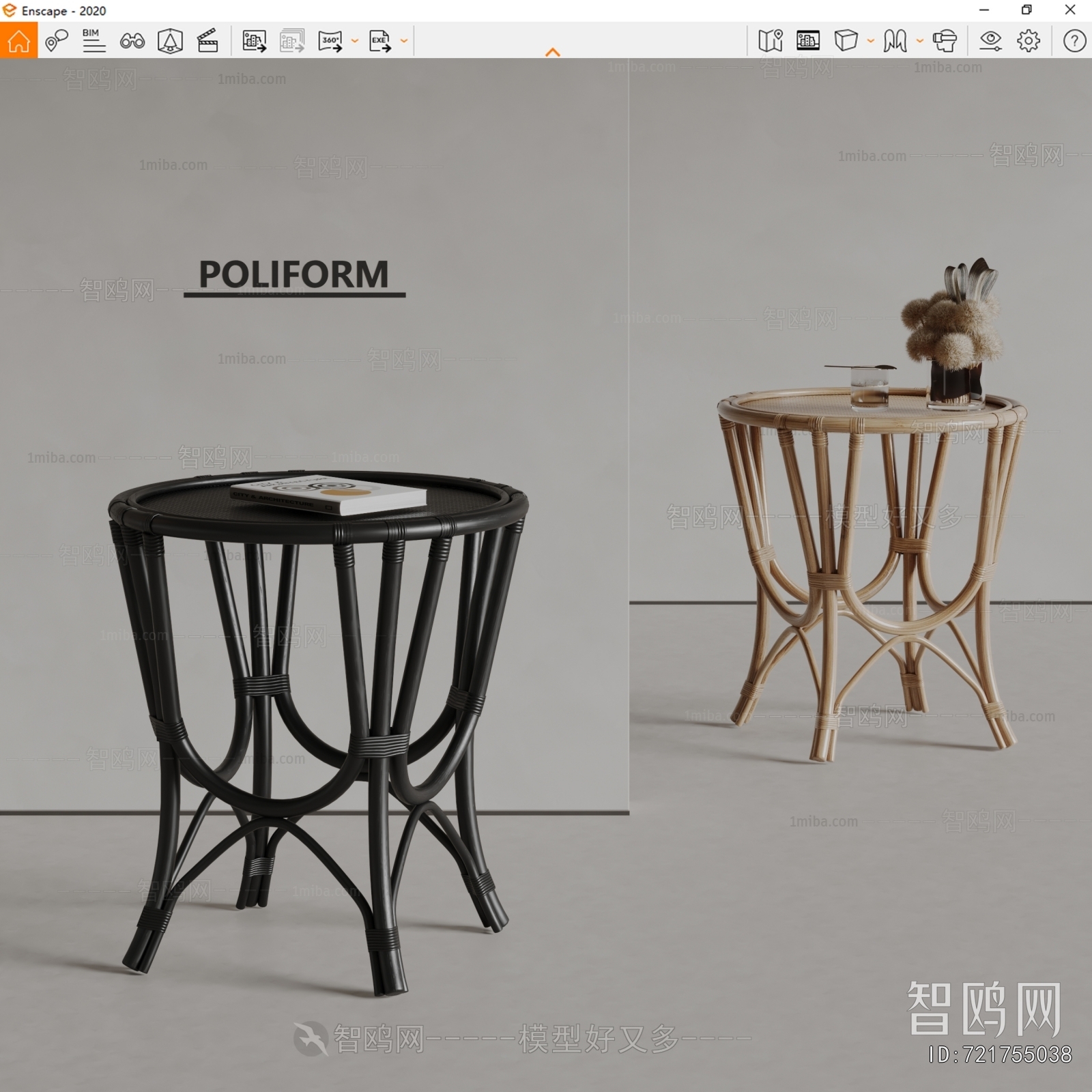The height and width of the screenshot is (1092, 1092).
Task: Click the POLIFORM text in viewport
Action: pos(294,274)
